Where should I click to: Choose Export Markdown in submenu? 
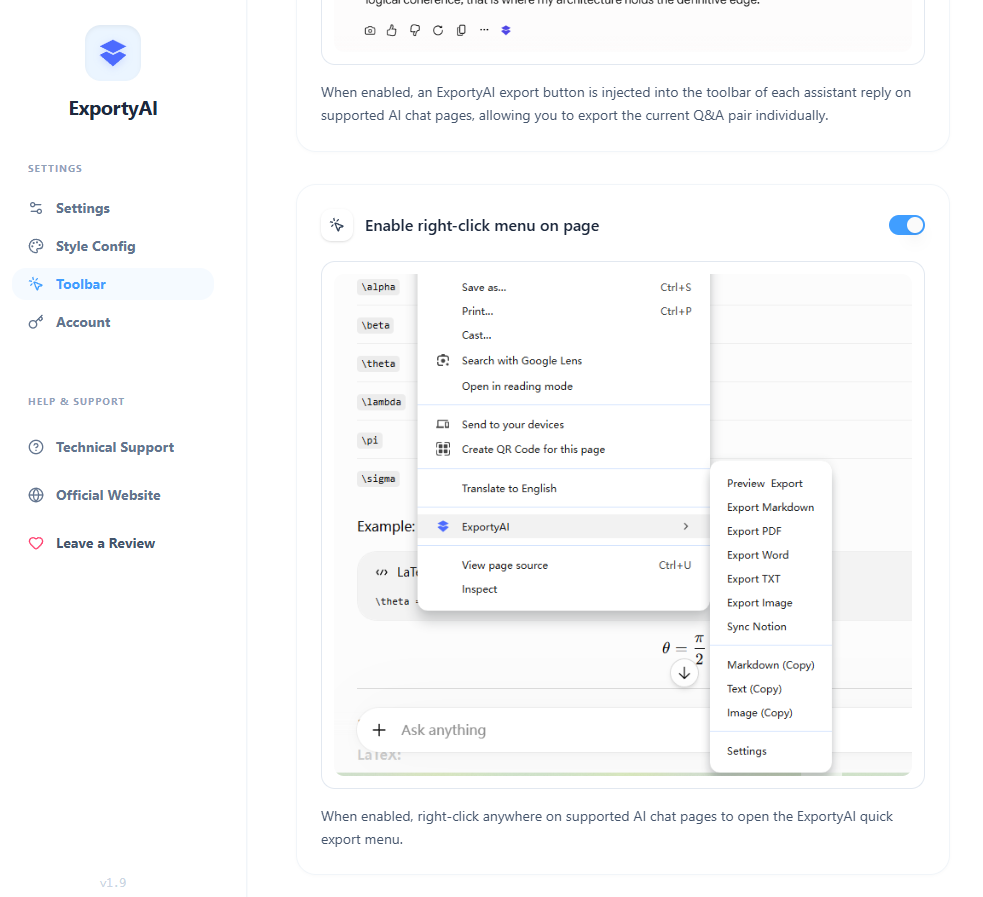(770, 507)
